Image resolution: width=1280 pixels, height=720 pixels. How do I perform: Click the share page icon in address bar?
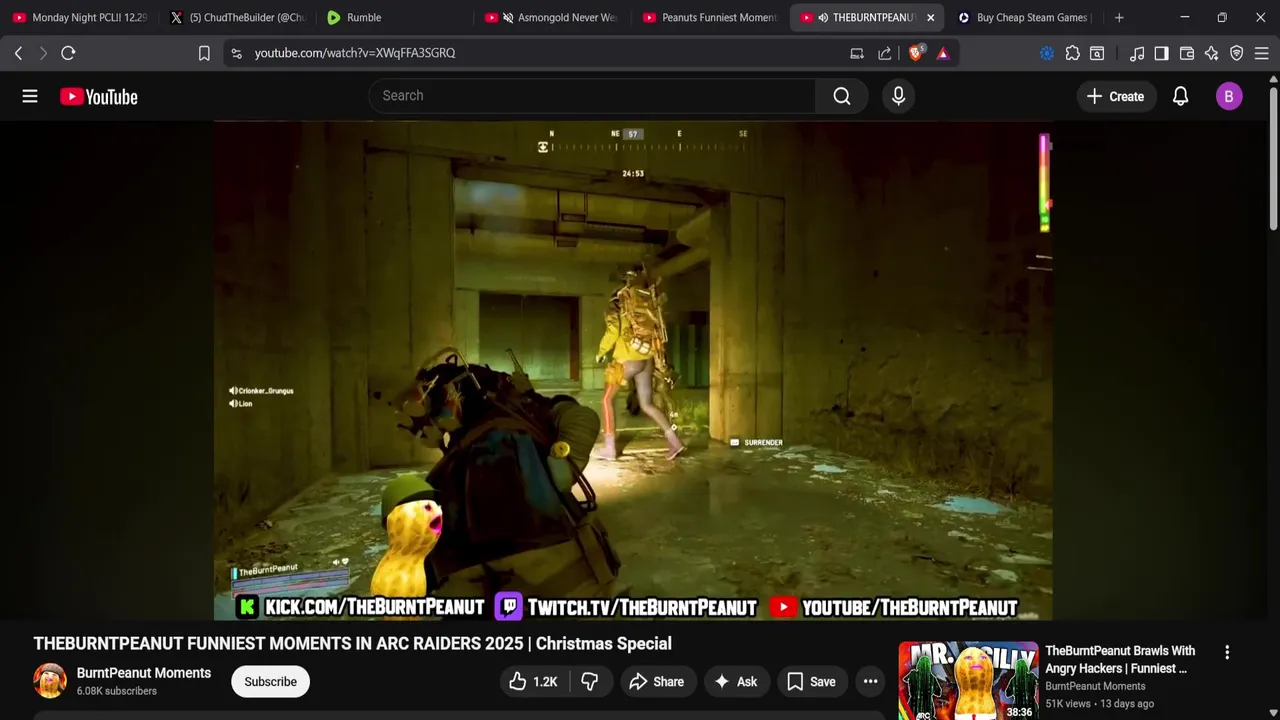click(885, 53)
